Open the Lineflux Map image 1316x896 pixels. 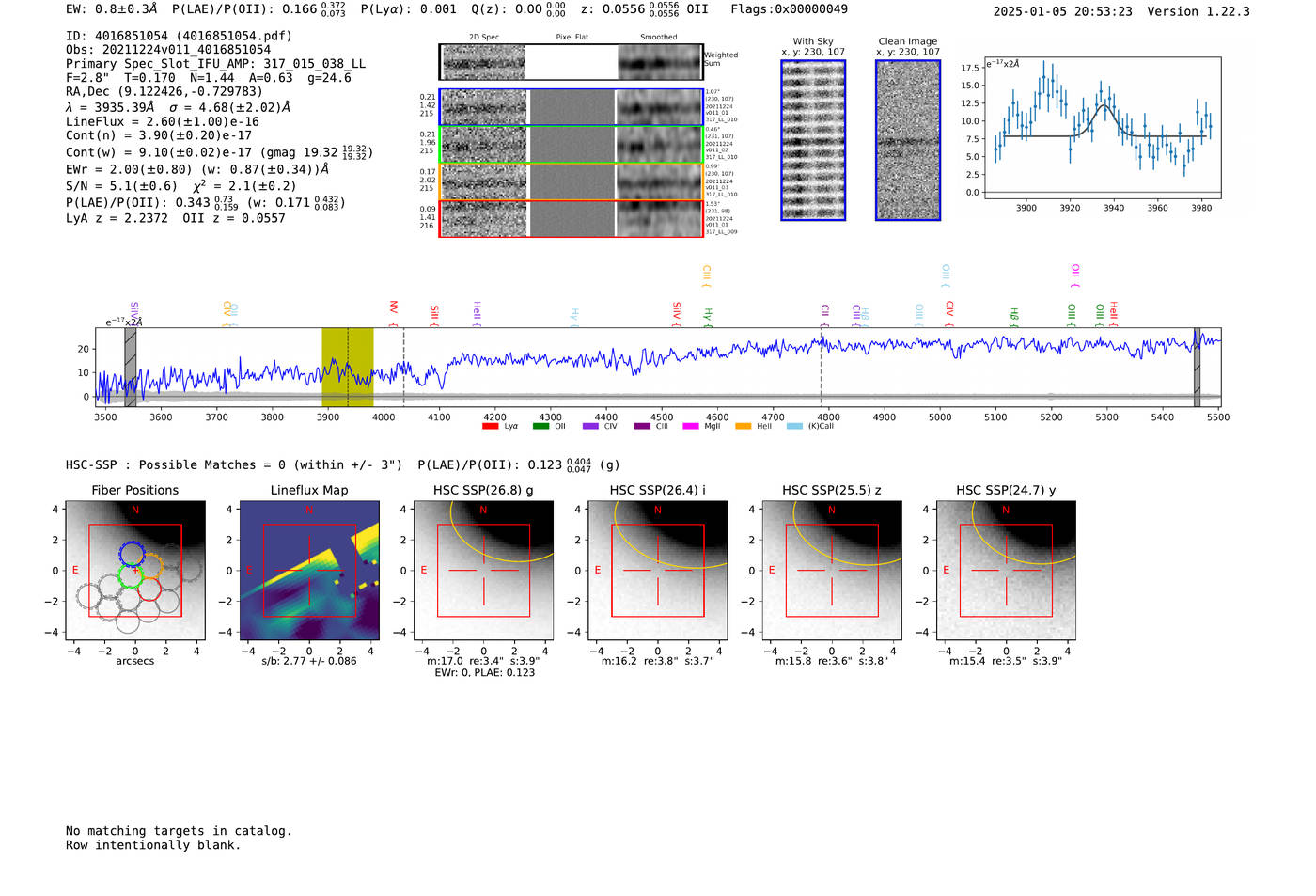(309, 570)
